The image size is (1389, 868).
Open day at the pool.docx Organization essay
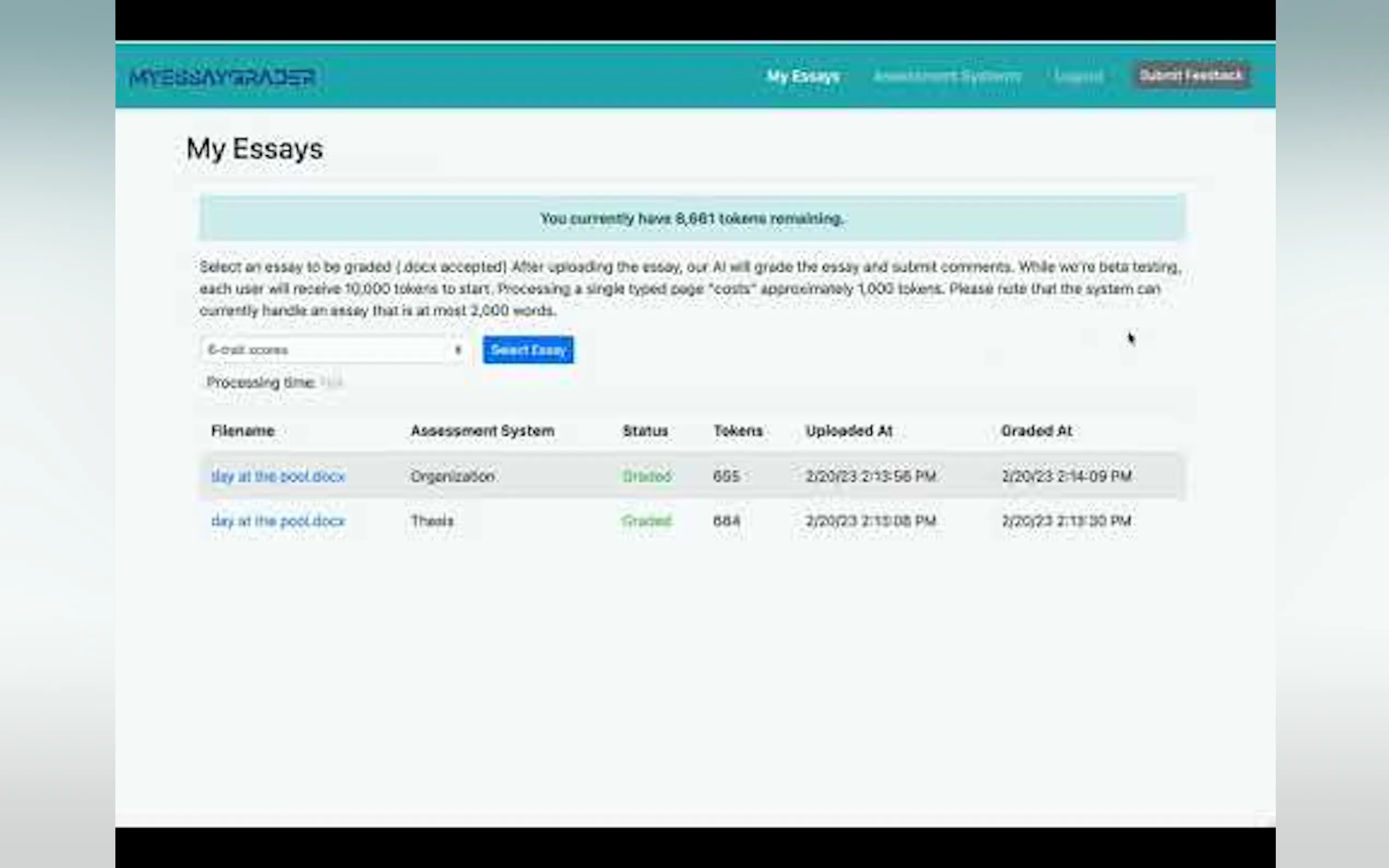[278, 477]
